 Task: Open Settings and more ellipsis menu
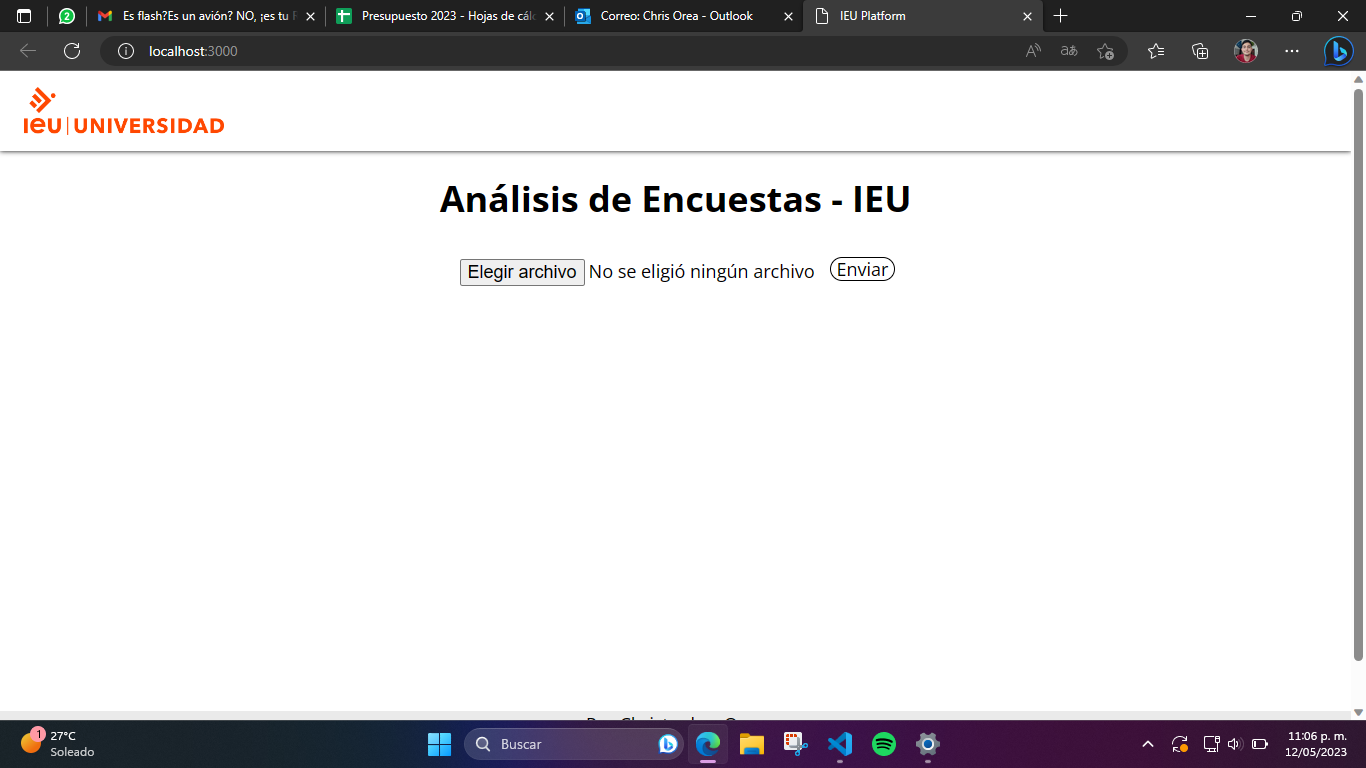click(1292, 51)
